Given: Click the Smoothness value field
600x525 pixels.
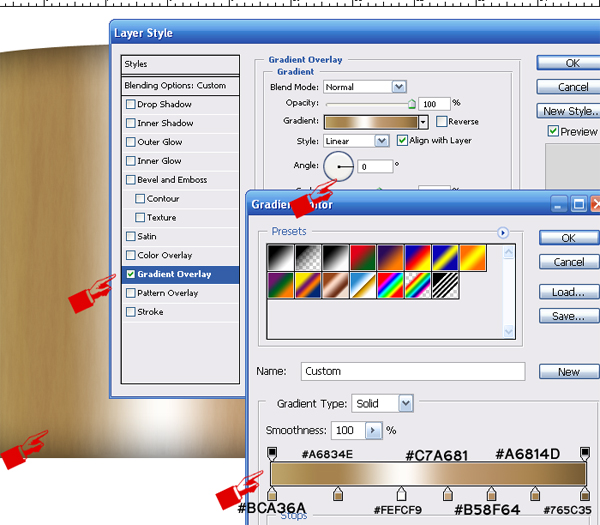Looking at the screenshot, I should (x=348, y=430).
